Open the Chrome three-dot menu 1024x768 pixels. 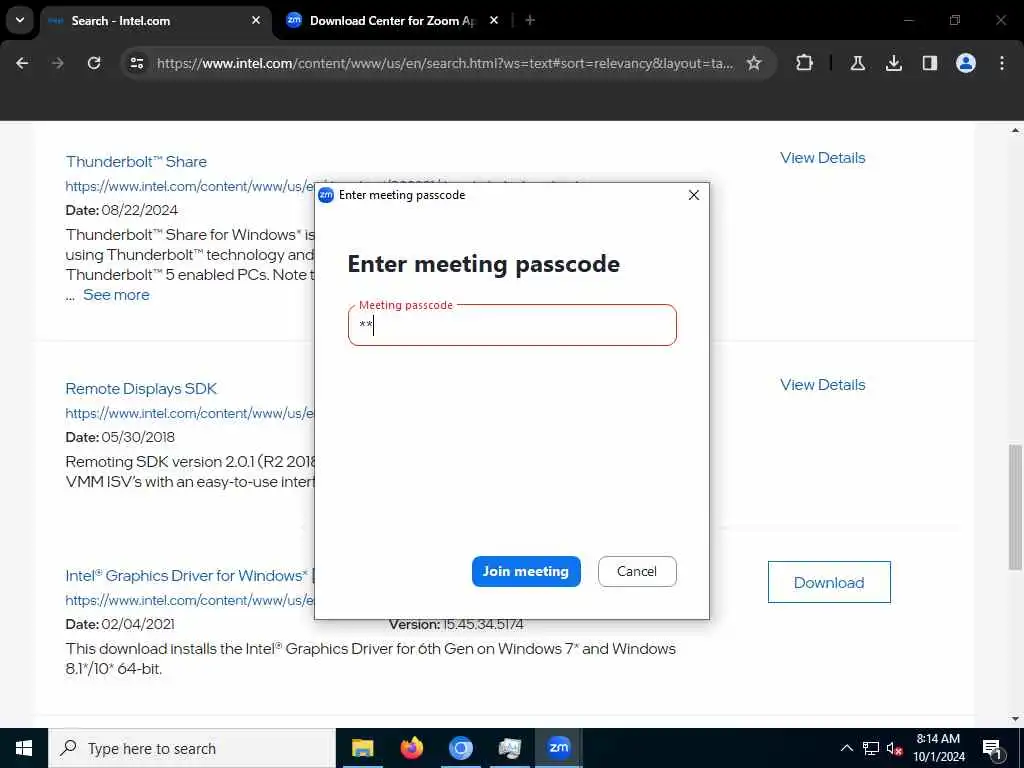tap(1002, 63)
